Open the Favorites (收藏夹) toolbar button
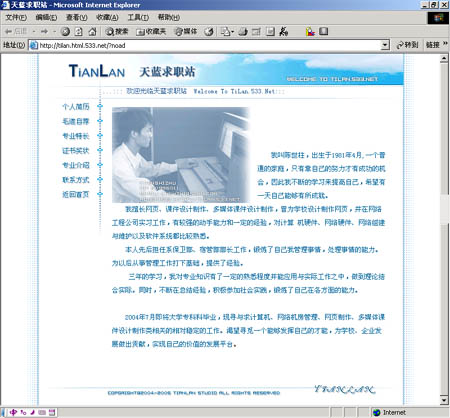This screenshot has height=418, width=450. point(151,32)
